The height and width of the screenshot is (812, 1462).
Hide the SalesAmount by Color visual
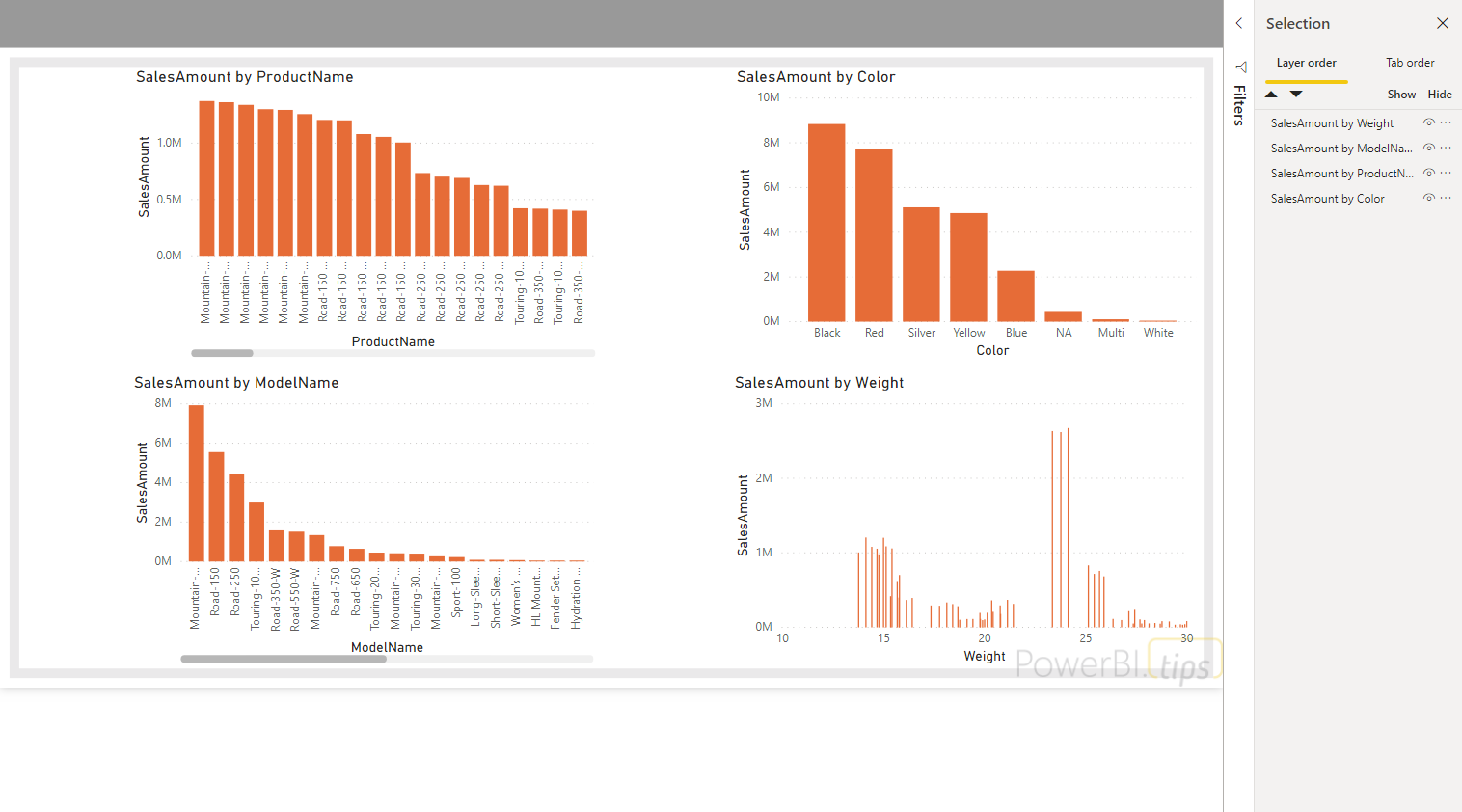coord(1428,198)
